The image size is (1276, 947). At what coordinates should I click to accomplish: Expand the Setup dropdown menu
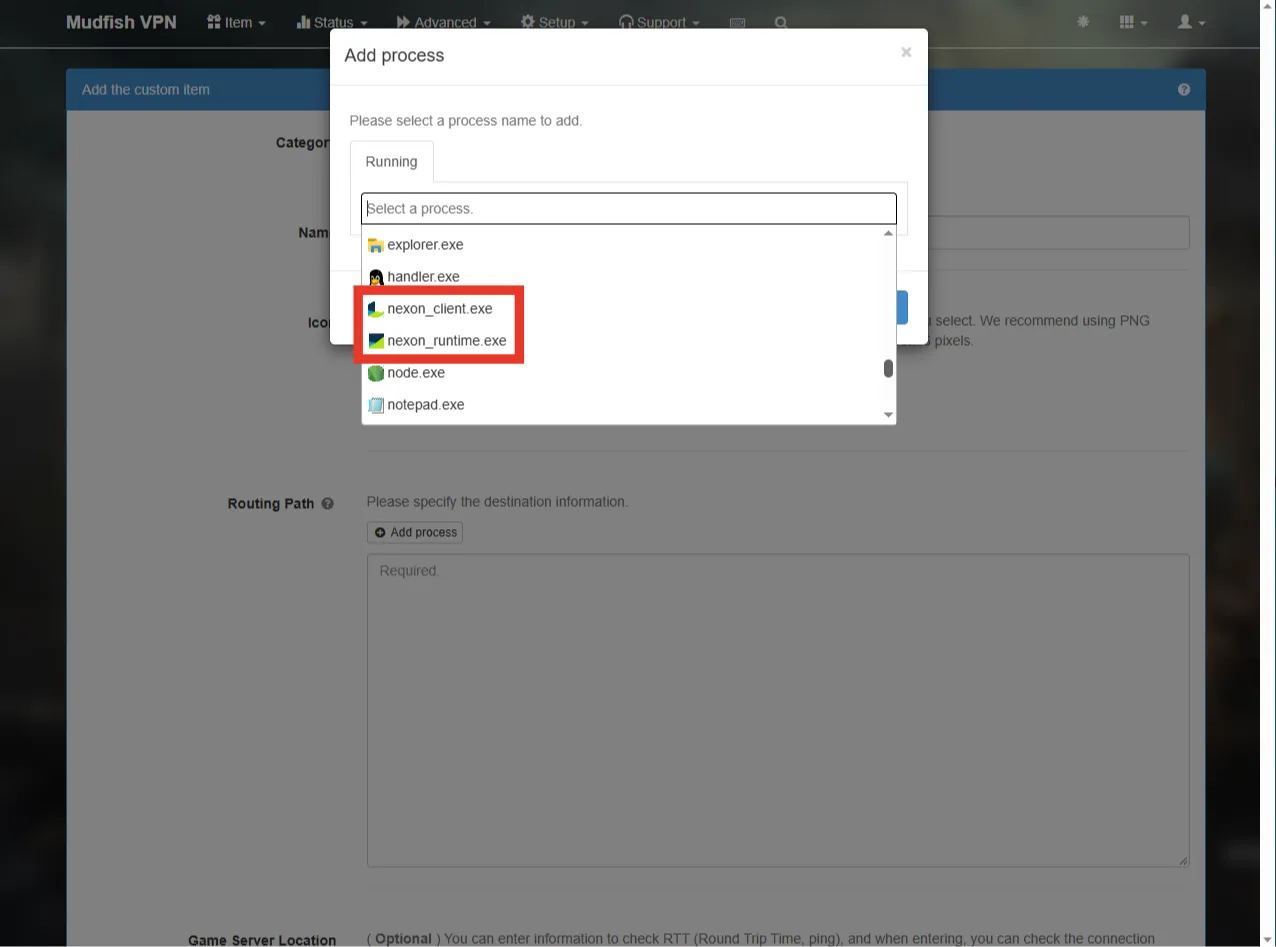[x=554, y=22]
